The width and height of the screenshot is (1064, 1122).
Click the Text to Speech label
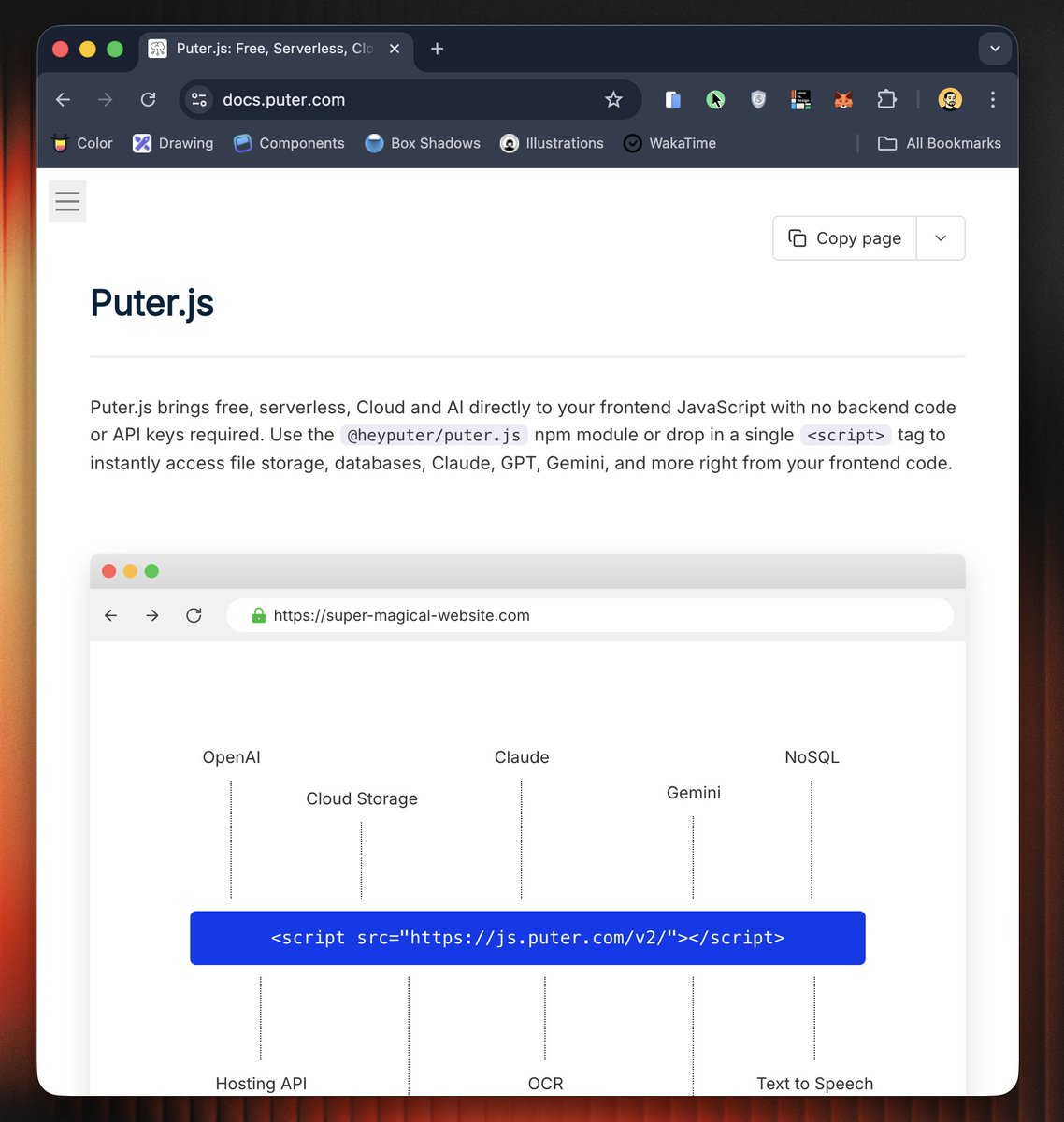click(x=815, y=1084)
